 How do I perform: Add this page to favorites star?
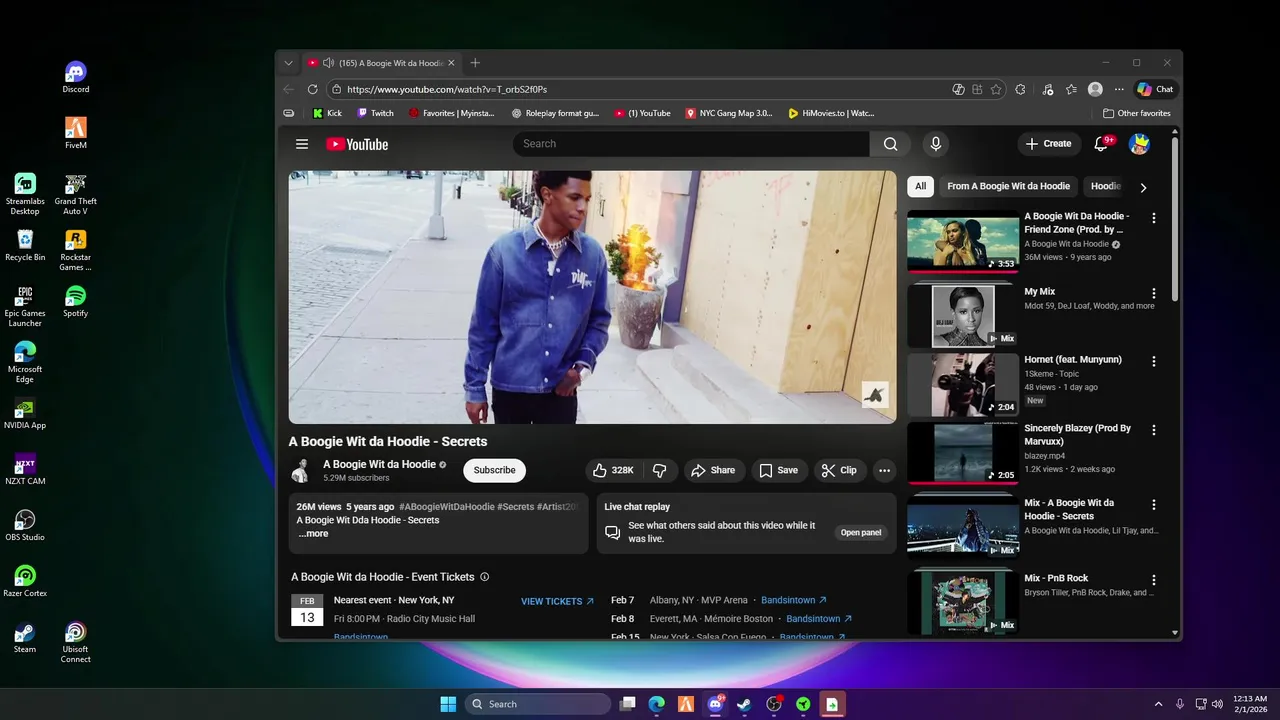(x=996, y=89)
